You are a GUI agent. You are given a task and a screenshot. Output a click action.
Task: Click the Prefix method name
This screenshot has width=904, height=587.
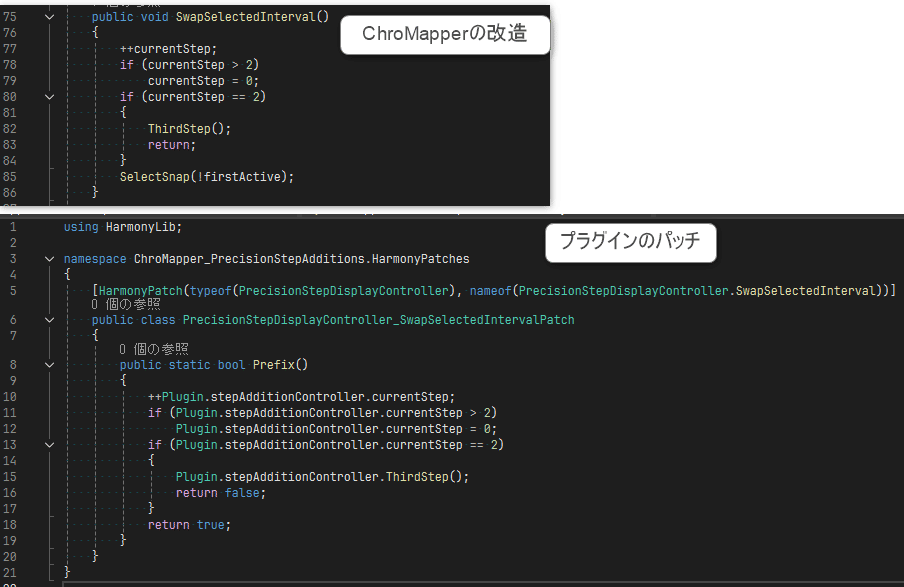tap(273, 365)
